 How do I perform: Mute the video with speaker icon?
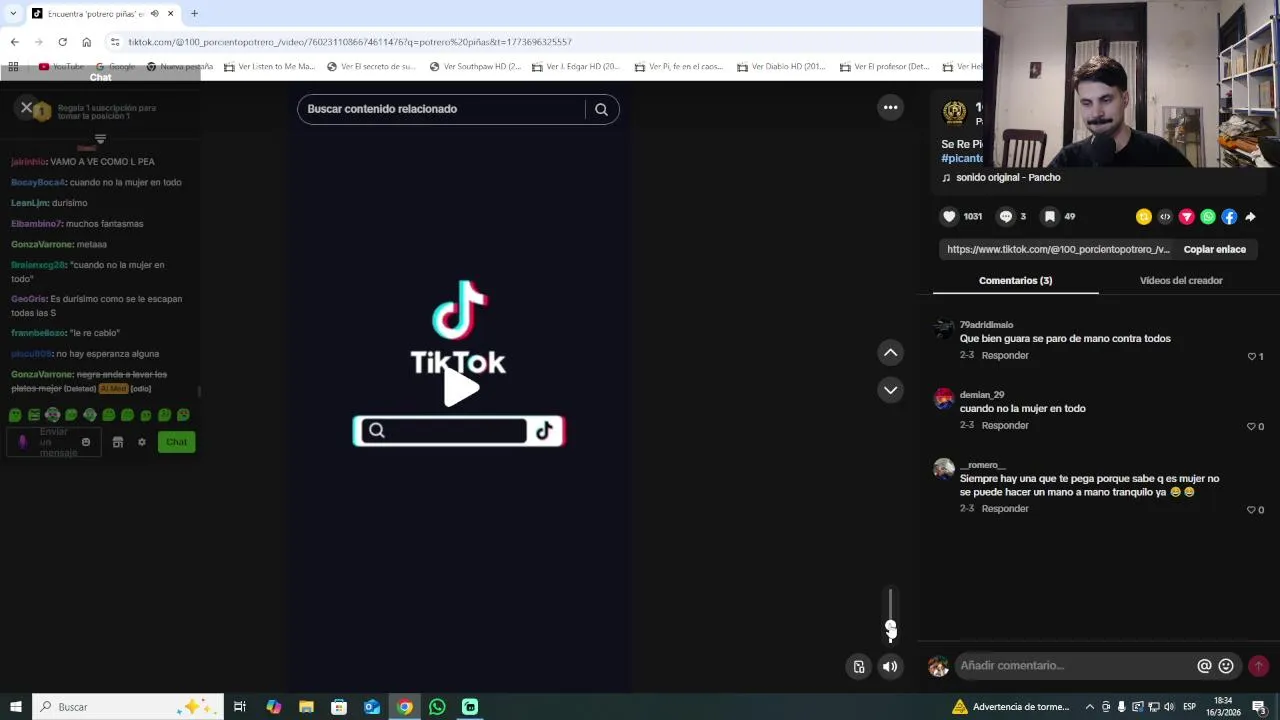click(x=890, y=667)
